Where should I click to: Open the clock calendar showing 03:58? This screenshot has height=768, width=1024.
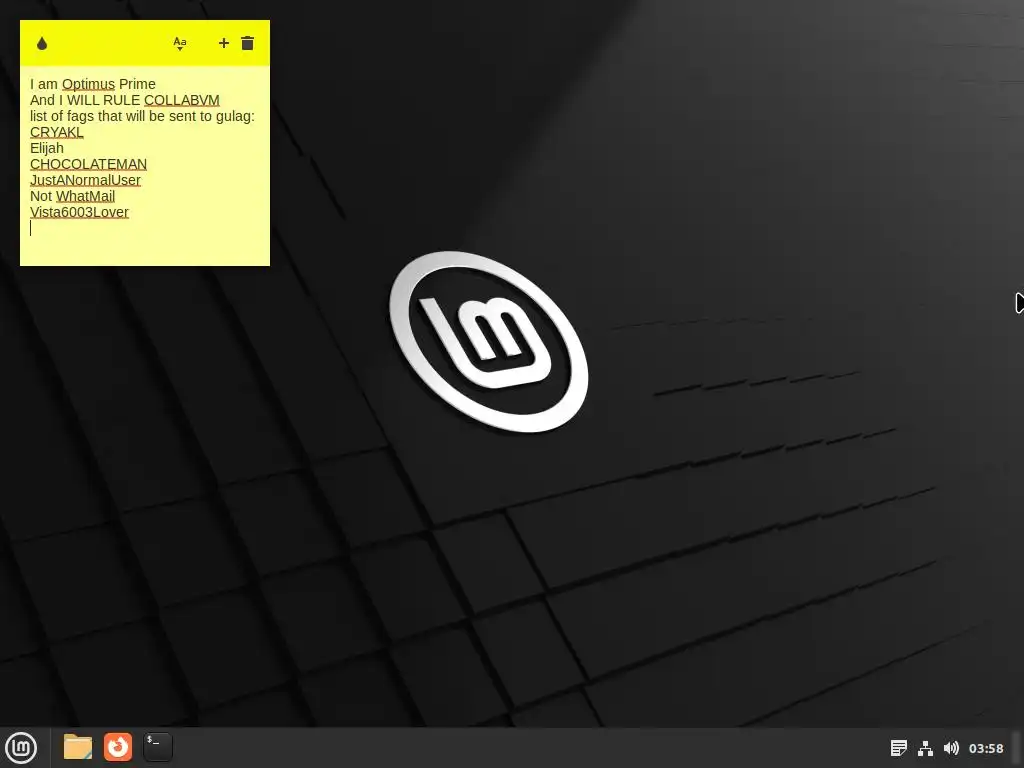(986, 748)
